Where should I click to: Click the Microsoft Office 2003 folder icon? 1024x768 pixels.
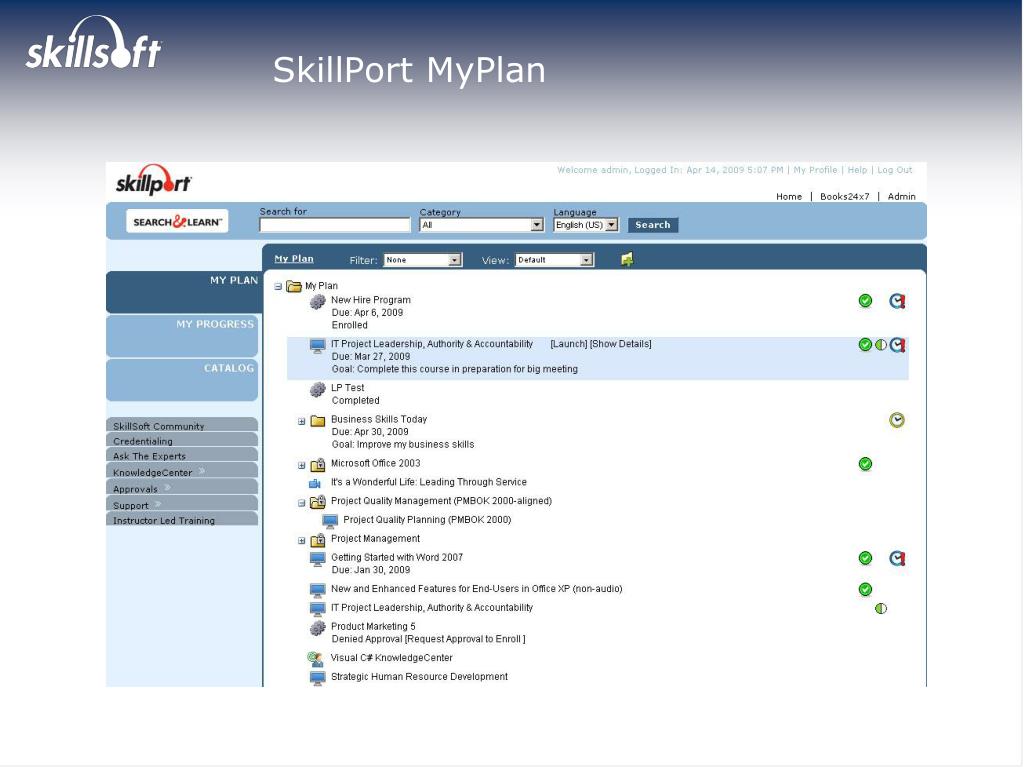coord(318,465)
